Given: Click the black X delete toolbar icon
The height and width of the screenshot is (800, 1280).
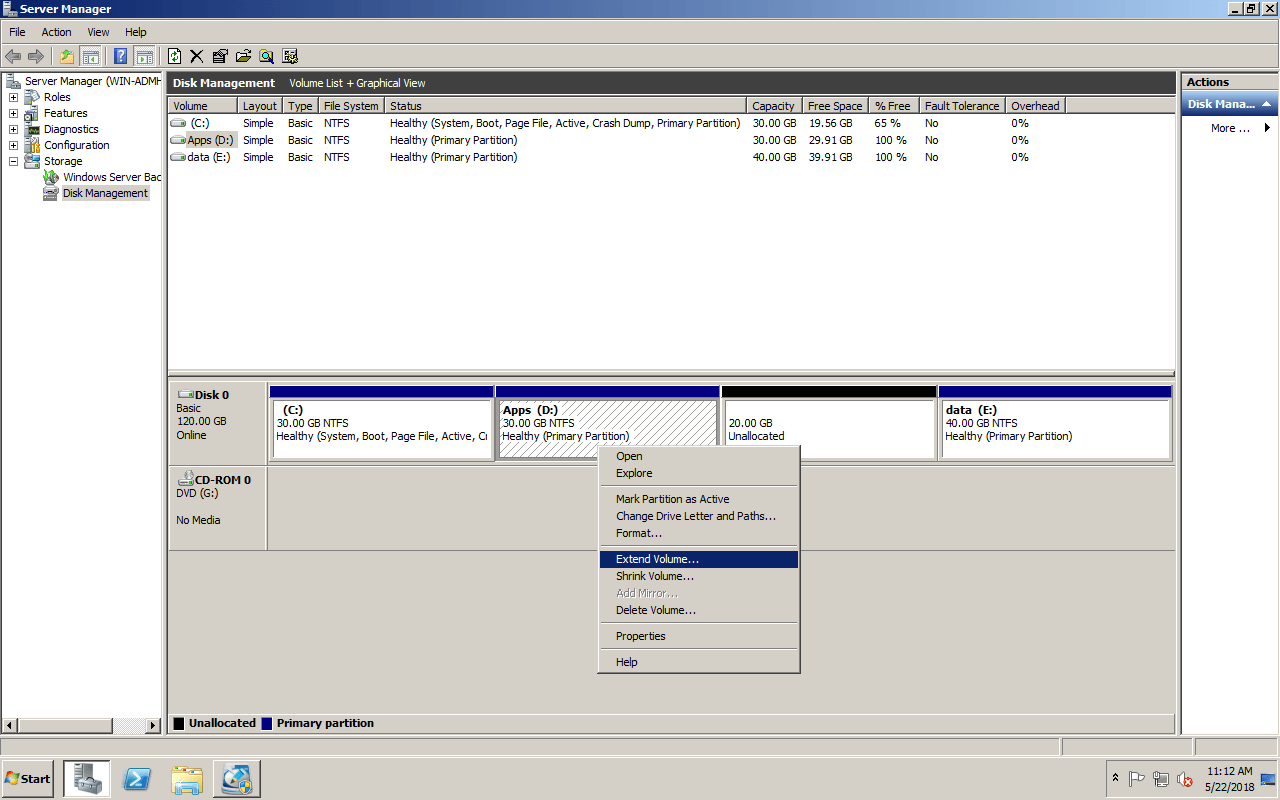Looking at the screenshot, I should pos(197,56).
